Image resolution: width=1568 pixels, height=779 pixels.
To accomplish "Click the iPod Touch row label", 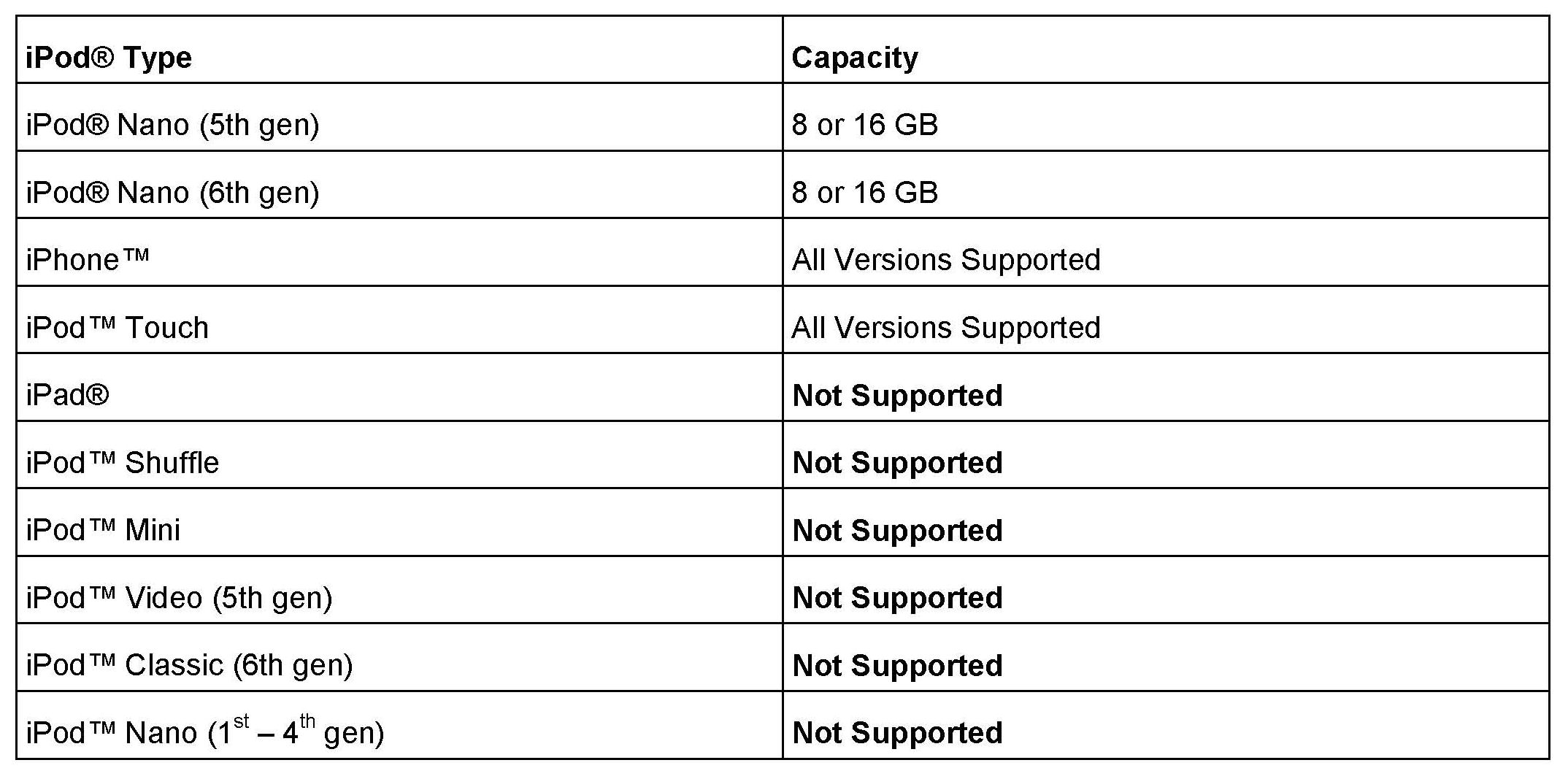I will [117, 328].
